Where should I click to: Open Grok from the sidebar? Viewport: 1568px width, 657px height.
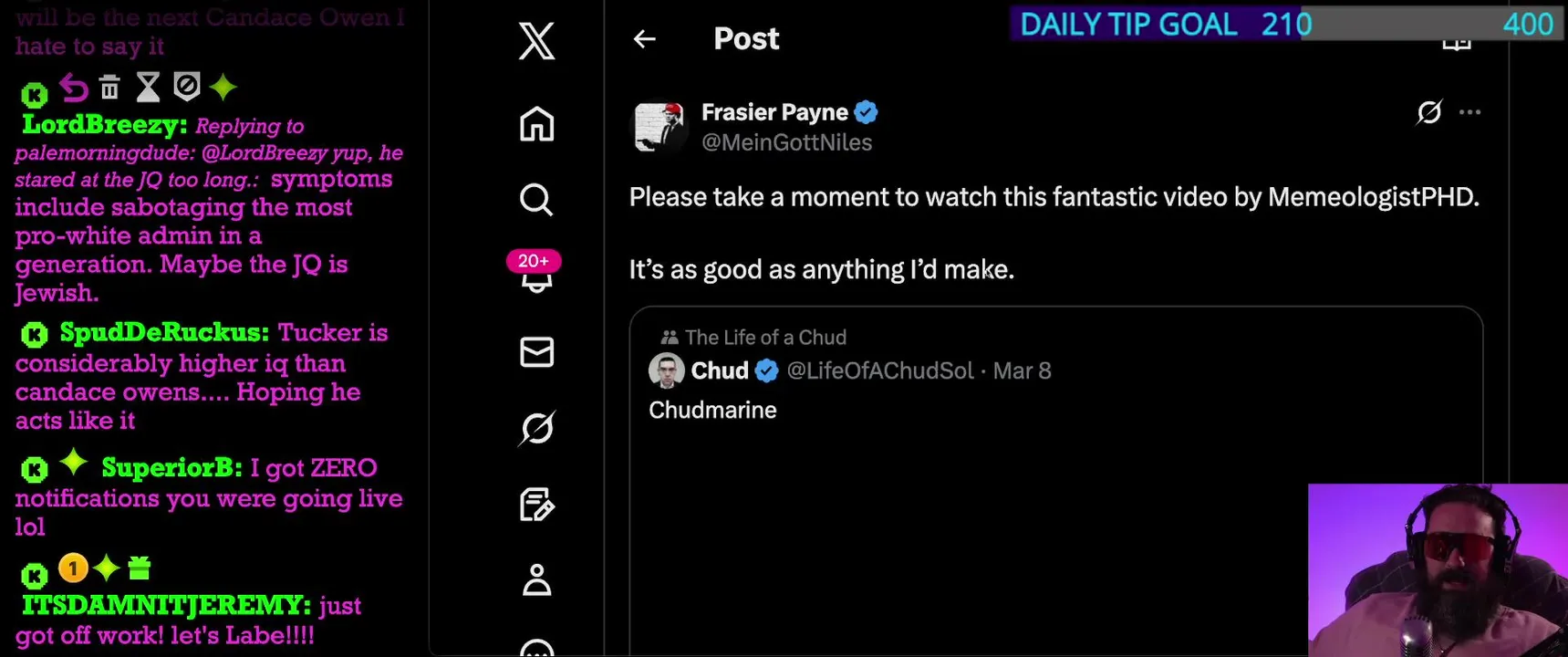pos(536,428)
